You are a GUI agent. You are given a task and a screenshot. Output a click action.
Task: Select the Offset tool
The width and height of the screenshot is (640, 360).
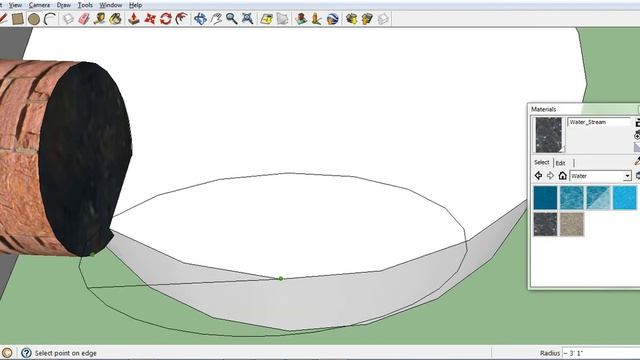[181, 19]
